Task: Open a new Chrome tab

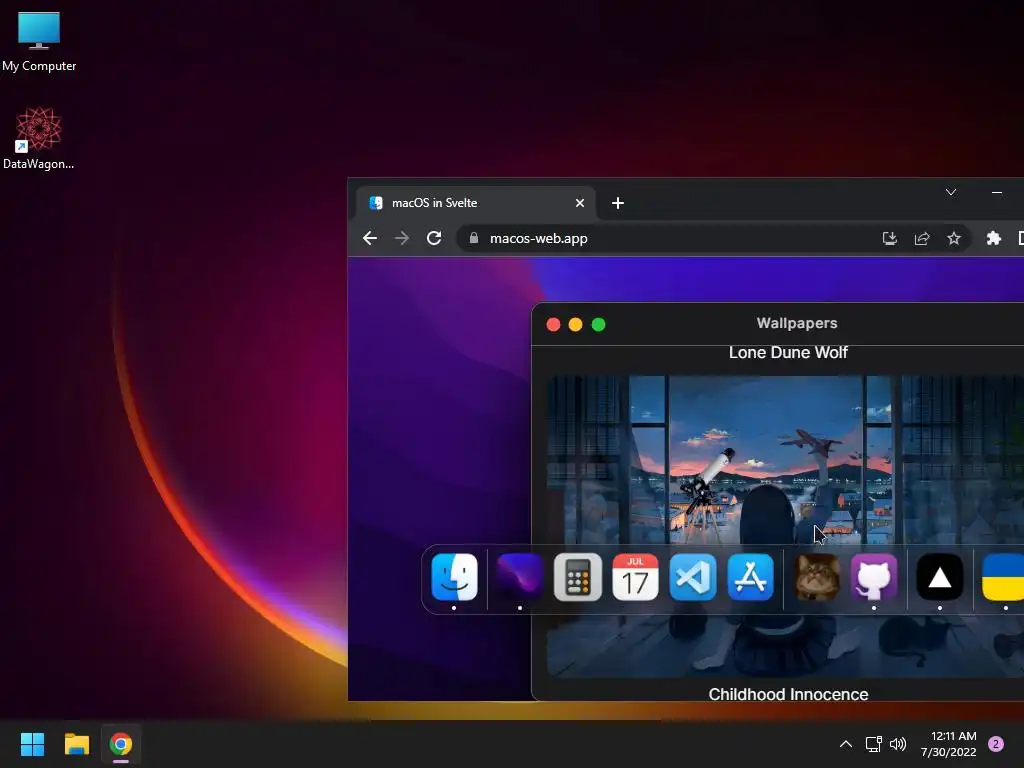Action: [618, 203]
